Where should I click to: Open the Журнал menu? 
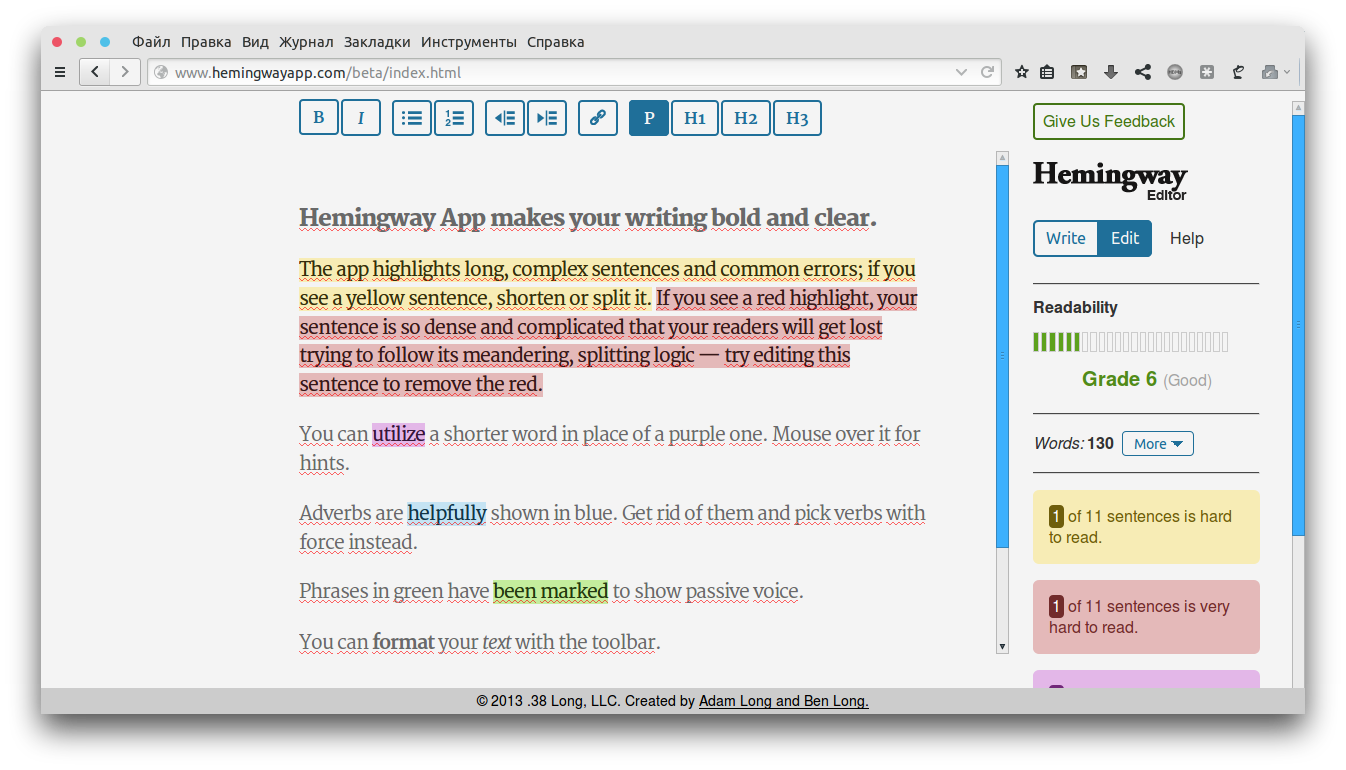pos(306,42)
